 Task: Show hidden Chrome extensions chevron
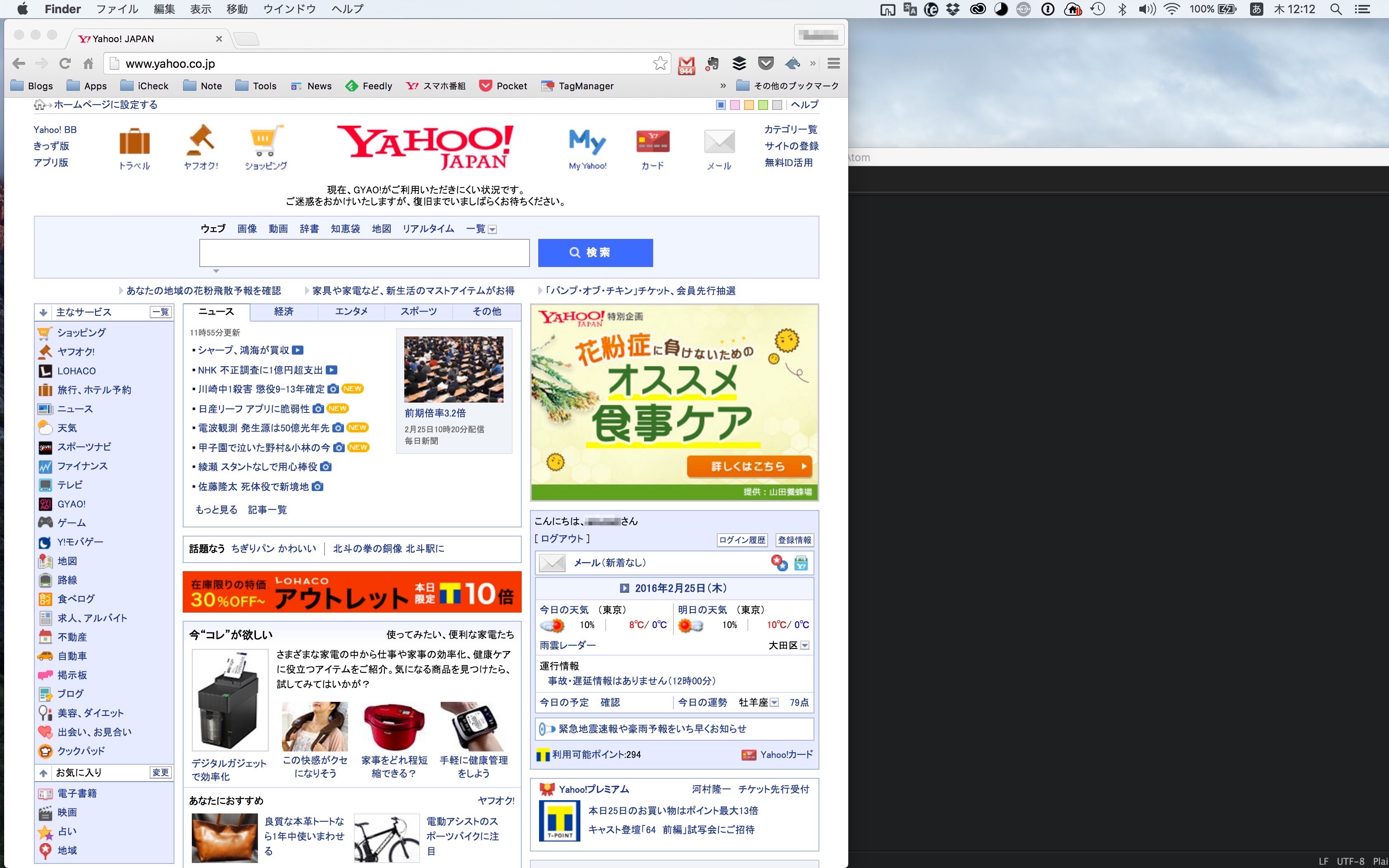(x=813, y=63)
